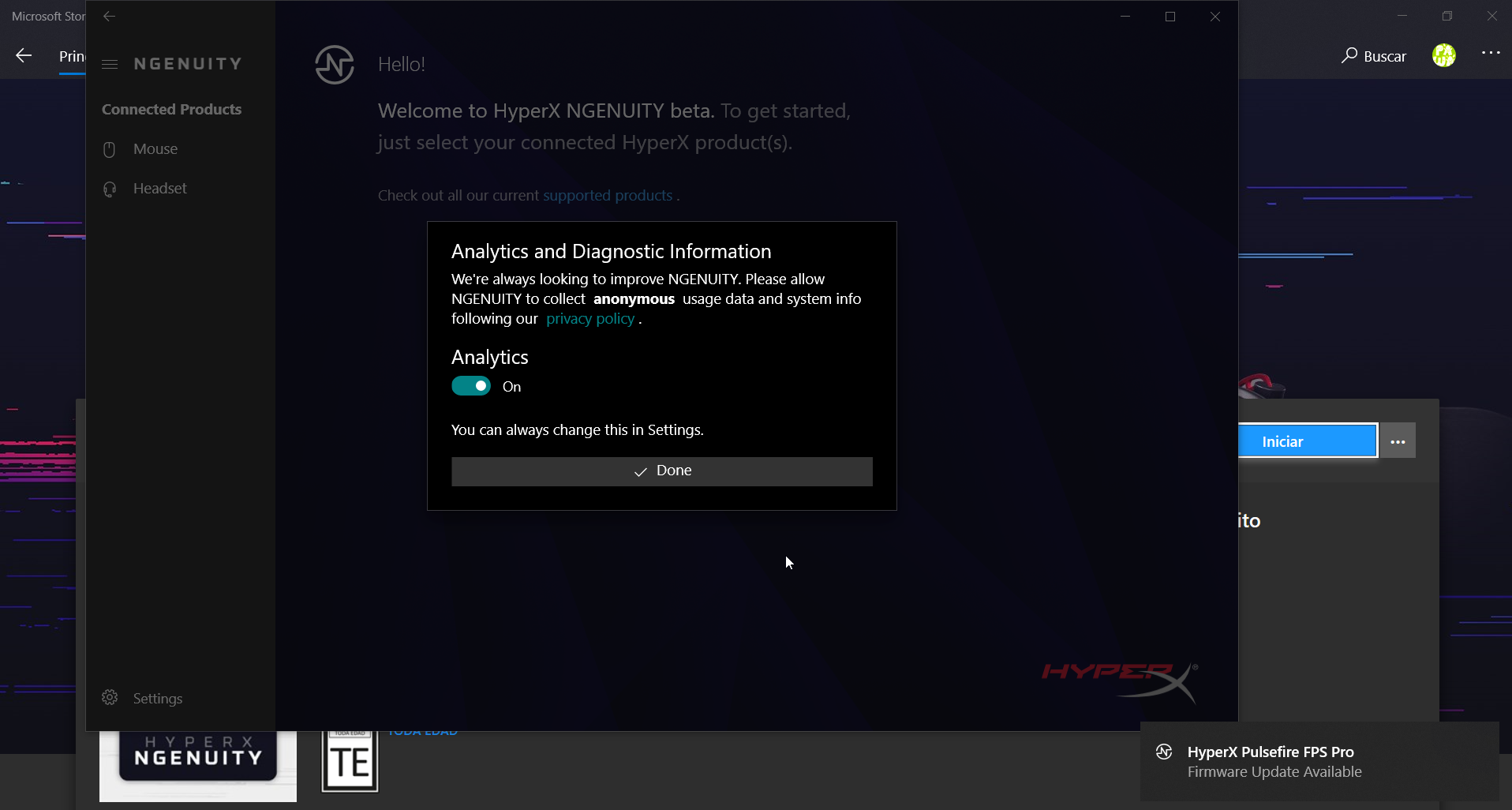
Task: Click the Iniciar button
Action: point(1308,441)
